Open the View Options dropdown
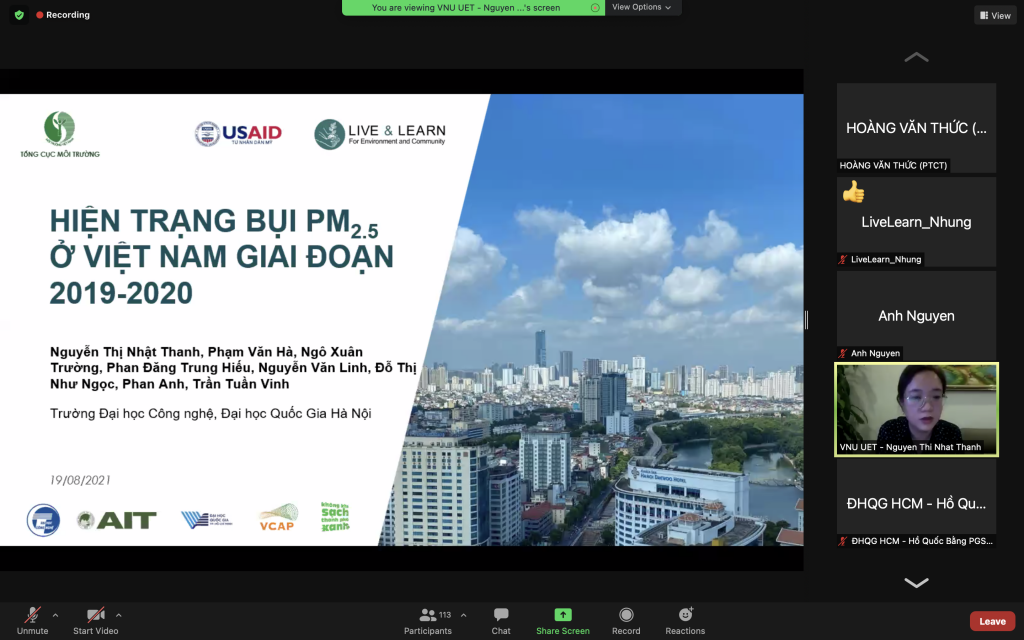This screenshot has width=1024, height=640. (641, 8)
